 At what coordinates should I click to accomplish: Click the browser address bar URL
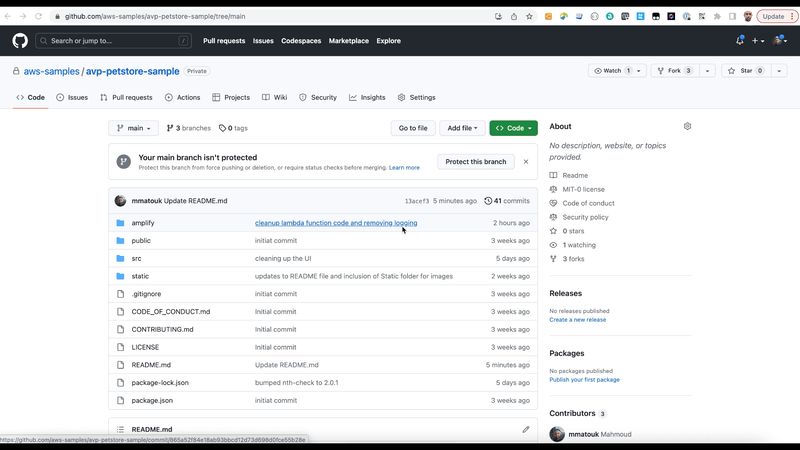155,16
